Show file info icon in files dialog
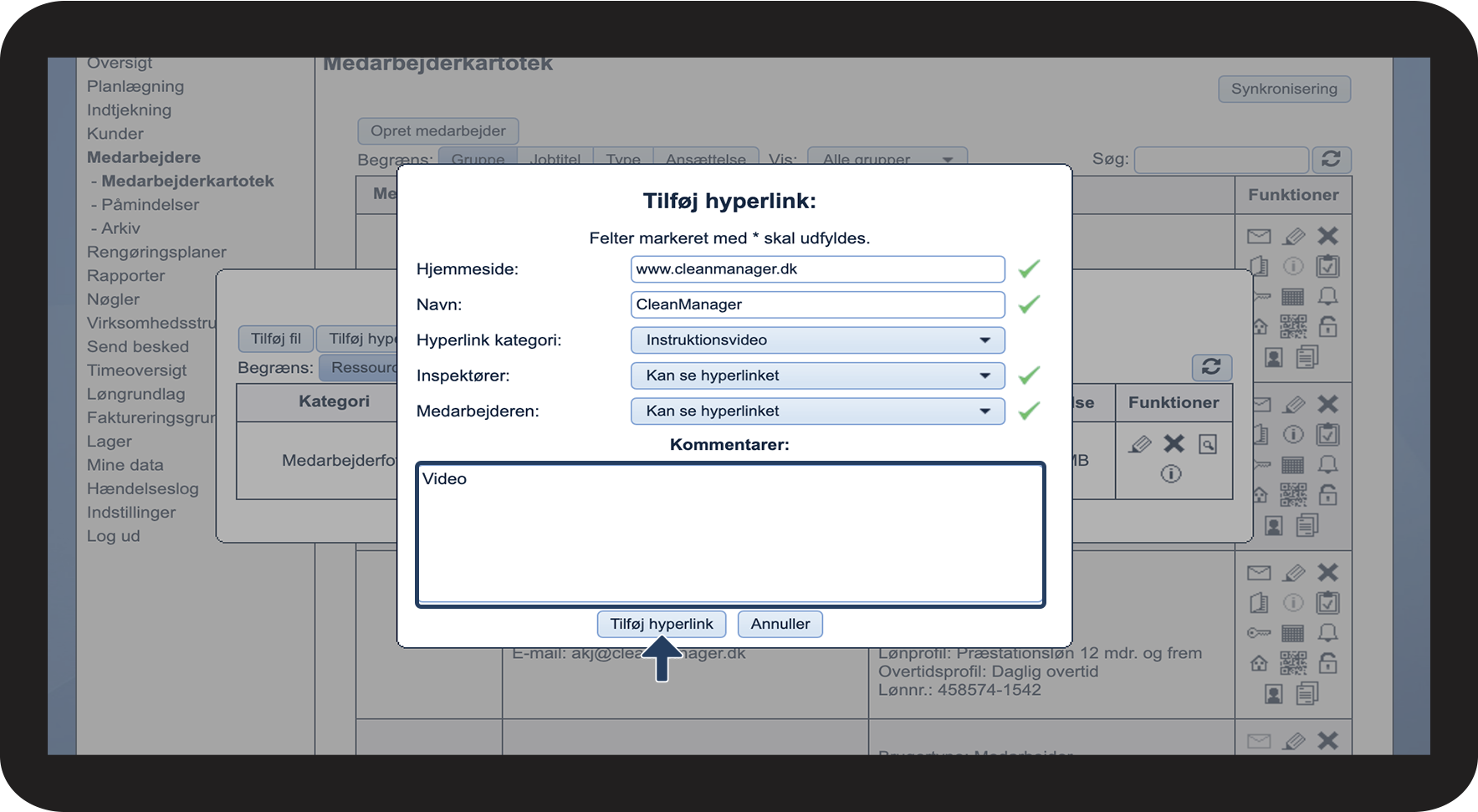The image size is (1478, 812). tap(1171, 474)
